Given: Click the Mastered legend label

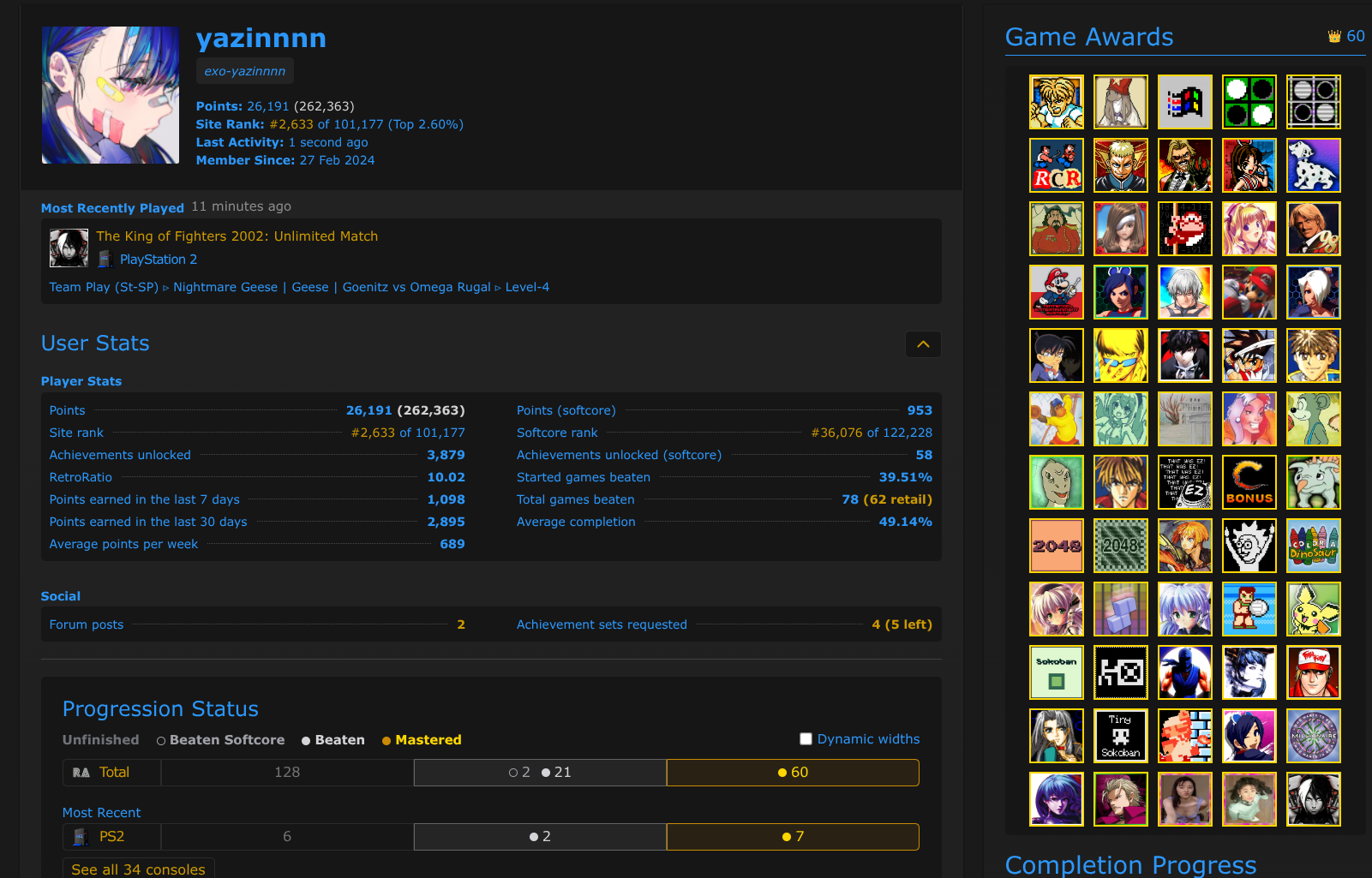Looking at the screenshot, I should (x=428, y=740).
